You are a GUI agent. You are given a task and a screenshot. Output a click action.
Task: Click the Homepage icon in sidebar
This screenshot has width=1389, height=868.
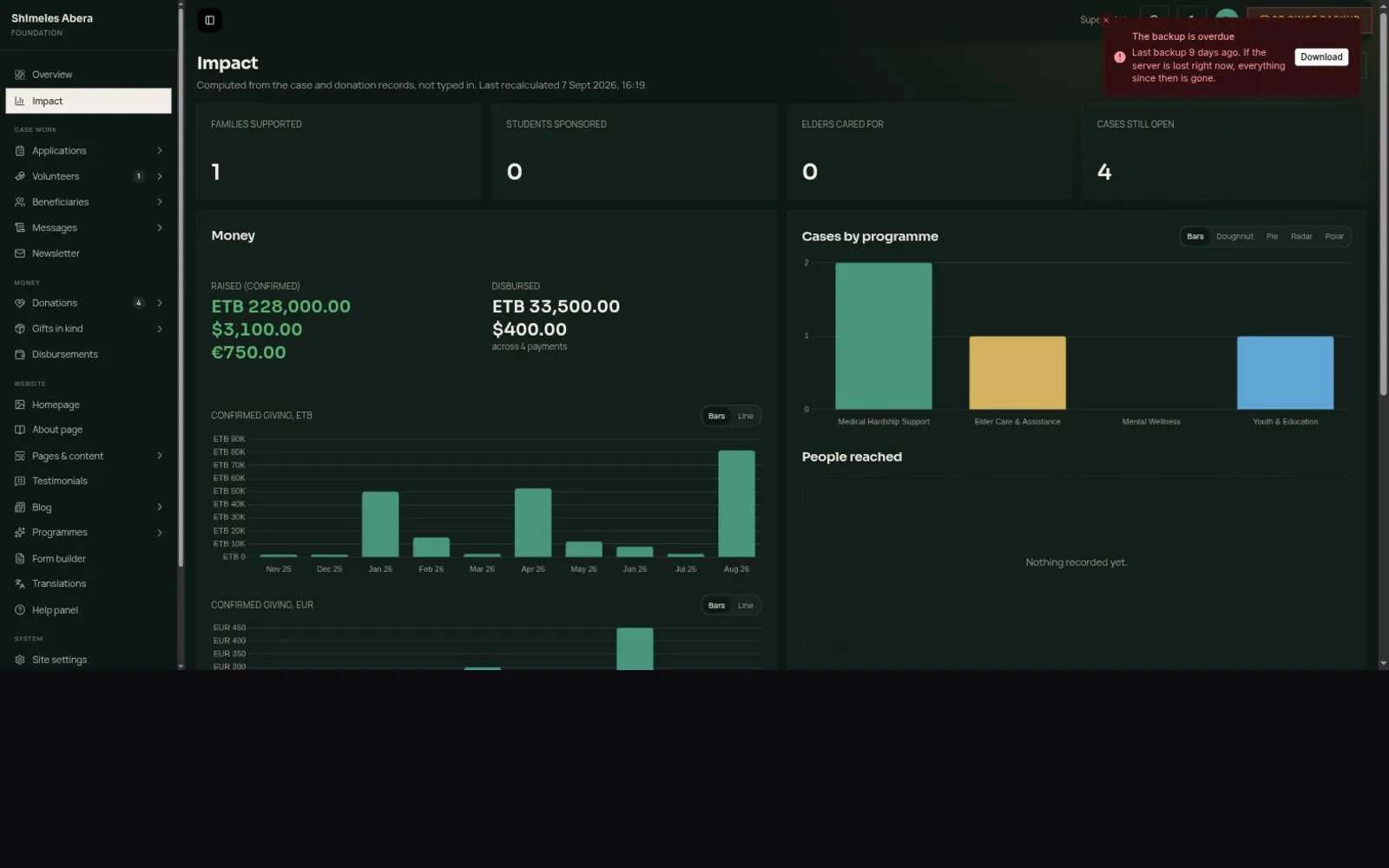20,404
